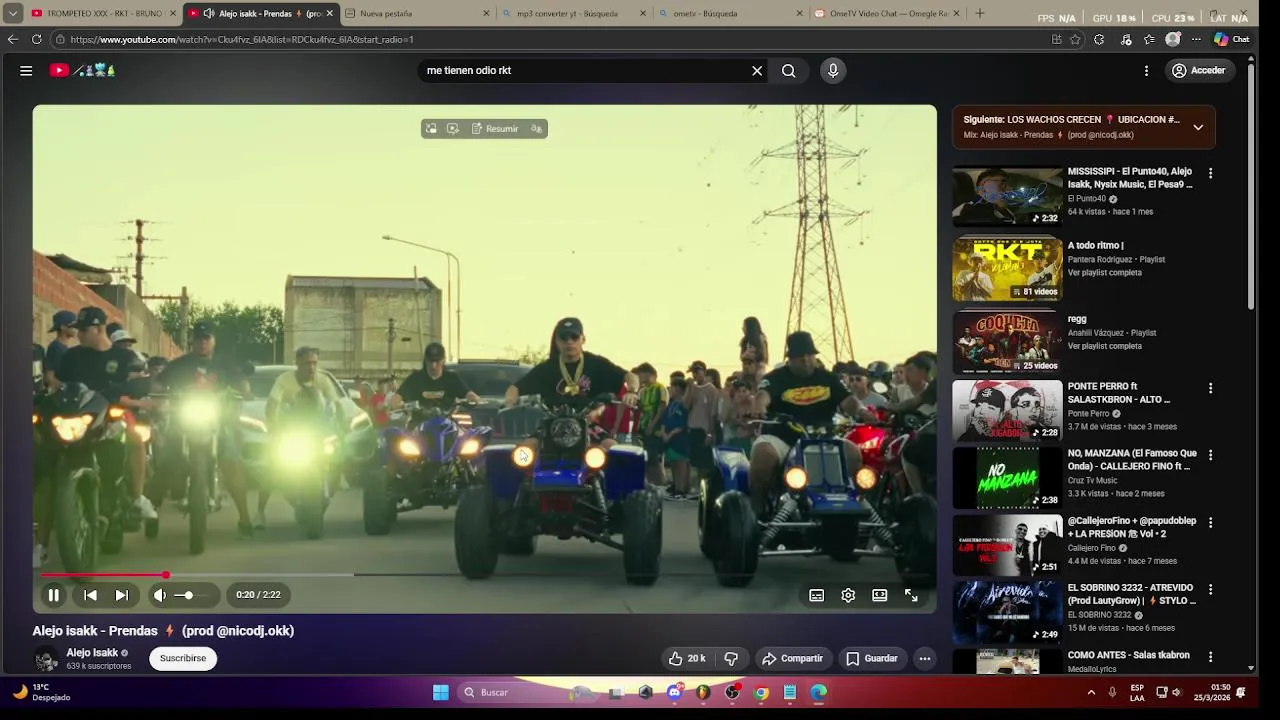Open the A todo ritmo playlist thumbnail

pyautogui.click(x=1007, y=270)
